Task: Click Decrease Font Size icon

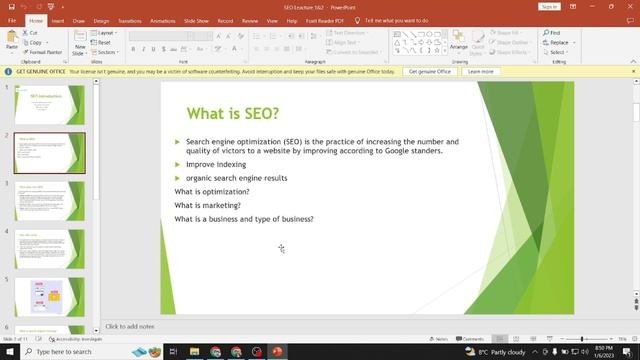Action: point(229,36)
